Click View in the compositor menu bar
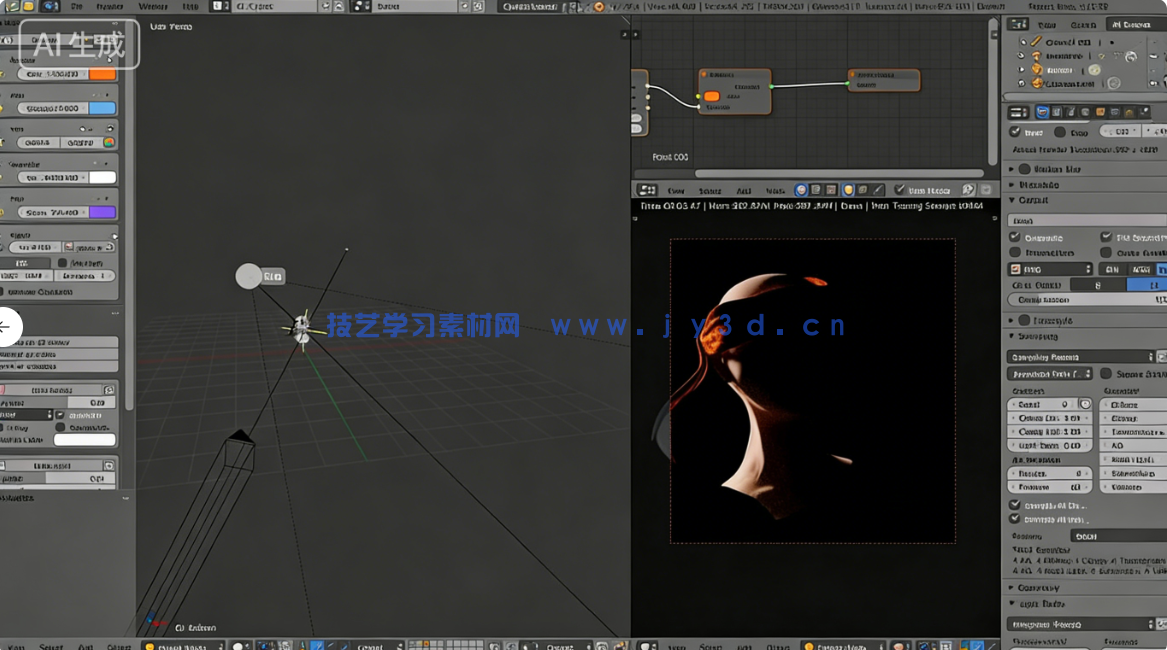The width and height of the screenshot is (1167, 650). pyautogui.click(x=676, y=189)
